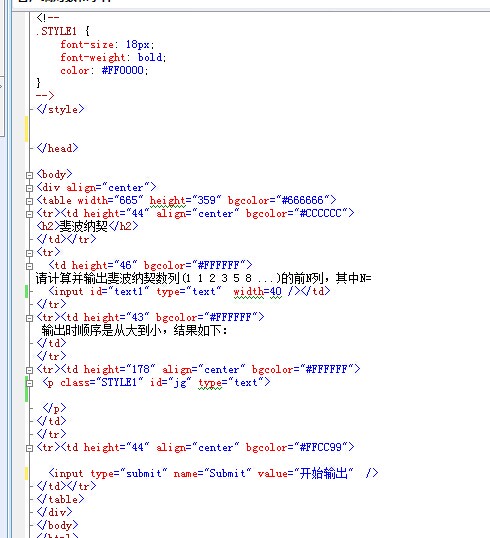Screen dimensions: 490x538
Task: Click the input id="text1" line
Action: (x=189, y=291)
